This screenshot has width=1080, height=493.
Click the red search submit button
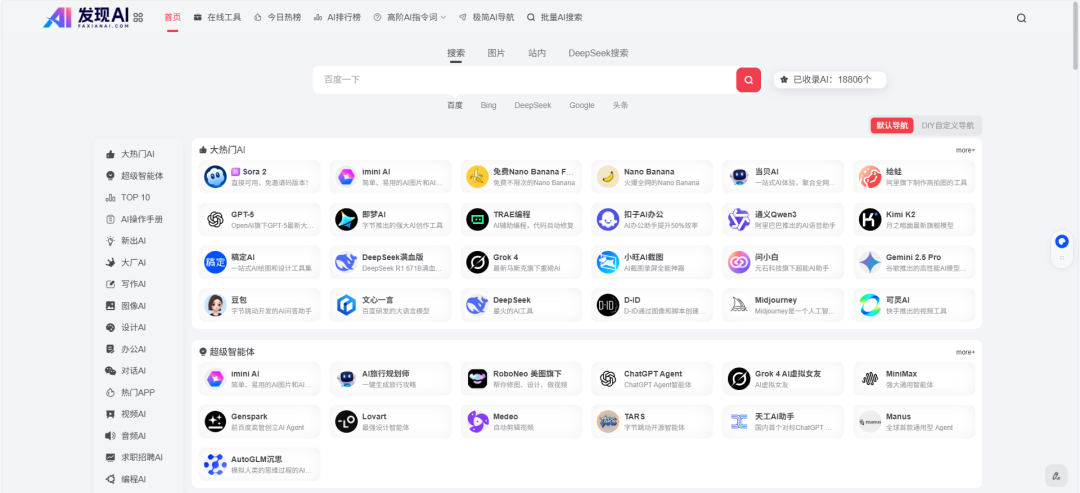click(748, 80)
